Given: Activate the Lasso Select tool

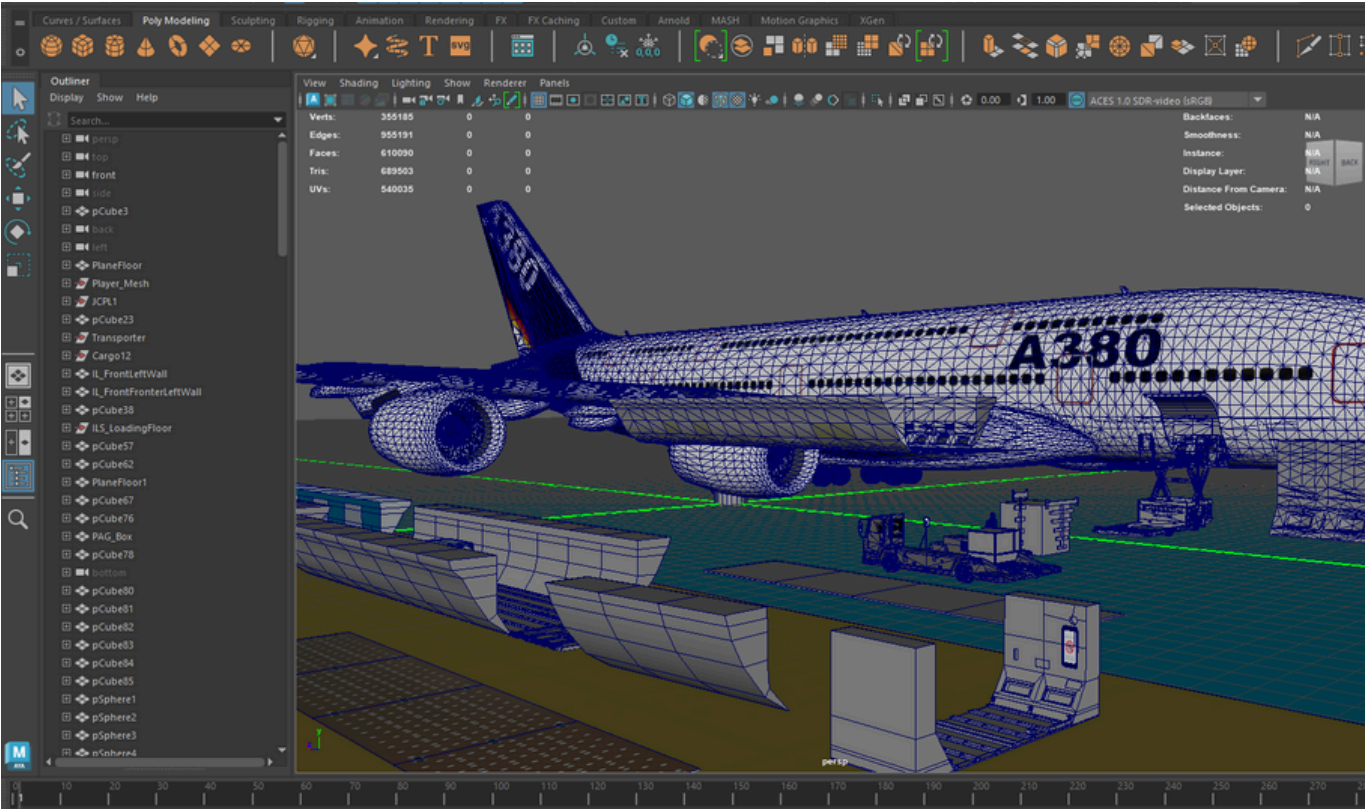Looking at the screenshot, I should click(x=18, y=132).
